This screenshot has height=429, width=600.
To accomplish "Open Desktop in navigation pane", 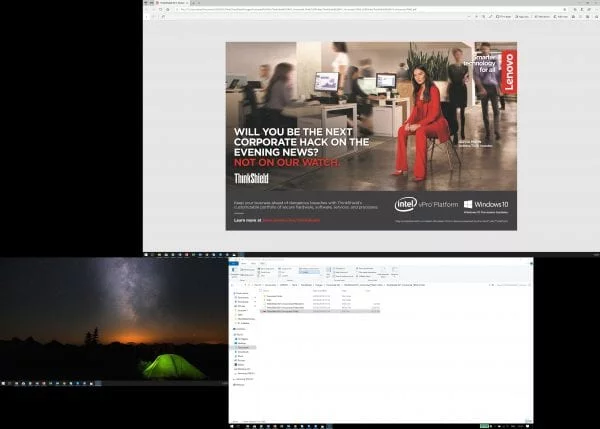I will (x=242, y=343).
